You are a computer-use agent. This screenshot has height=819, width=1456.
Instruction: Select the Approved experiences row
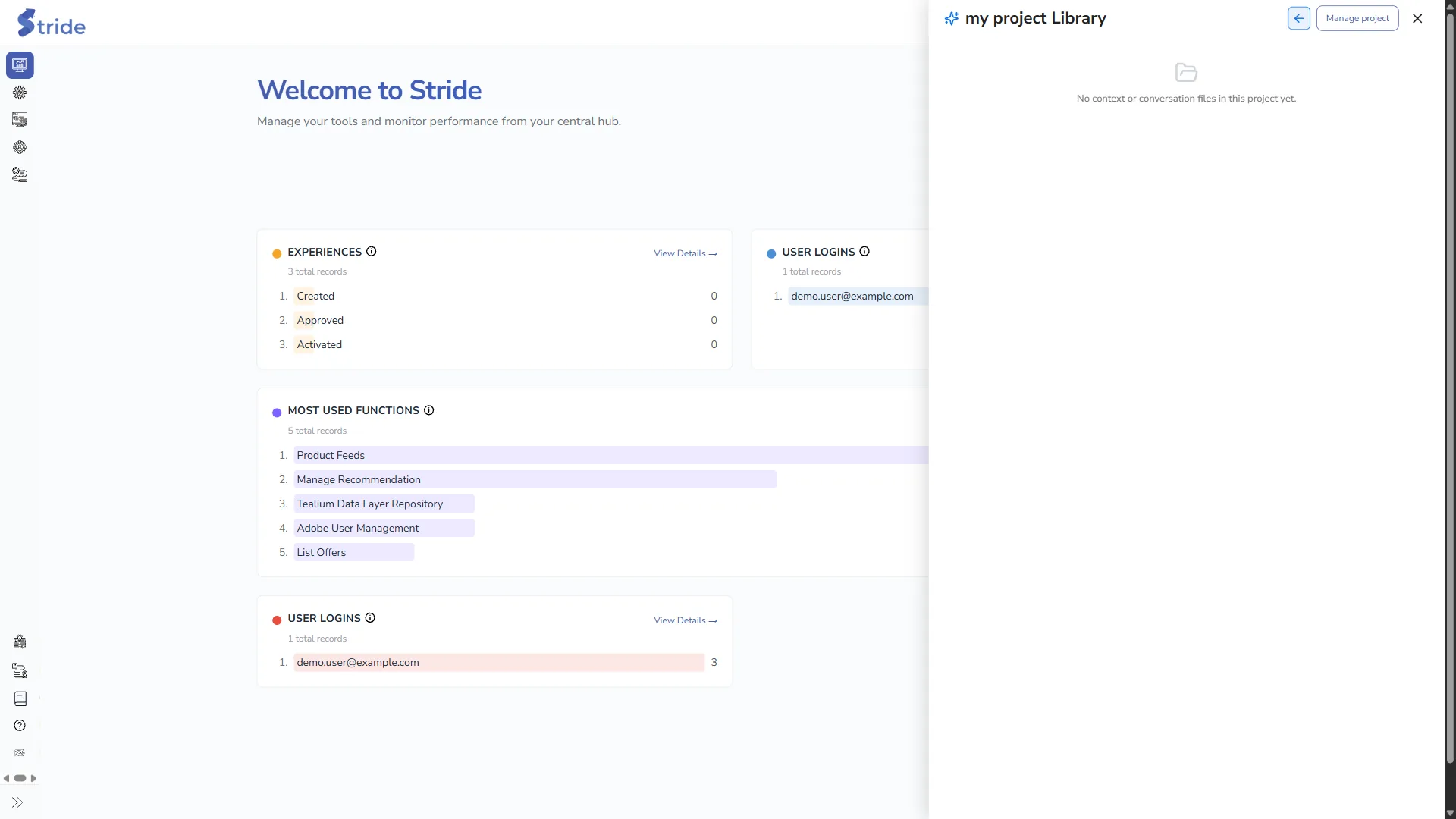497,320
